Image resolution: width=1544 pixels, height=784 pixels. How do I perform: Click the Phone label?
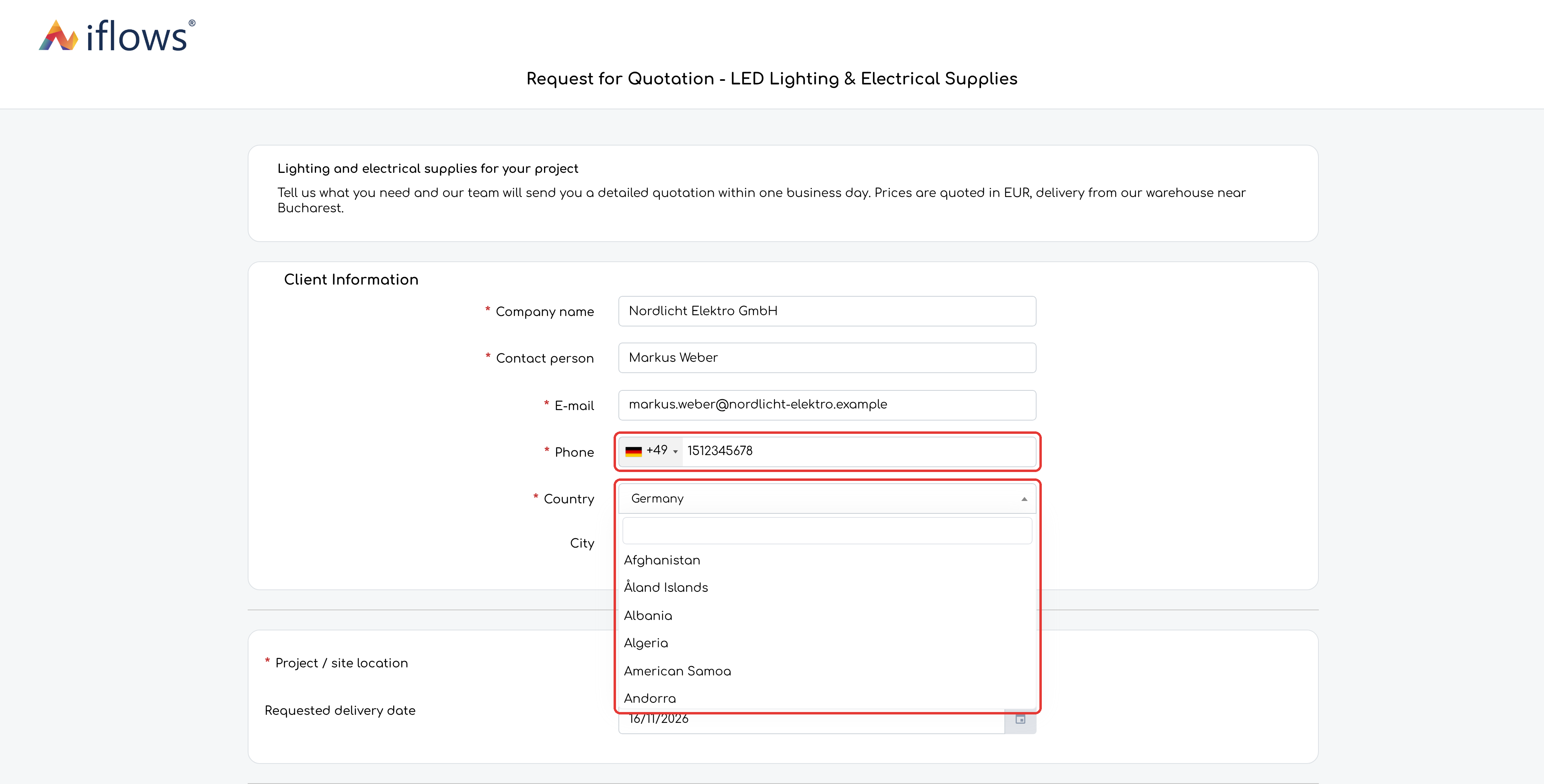574,452
